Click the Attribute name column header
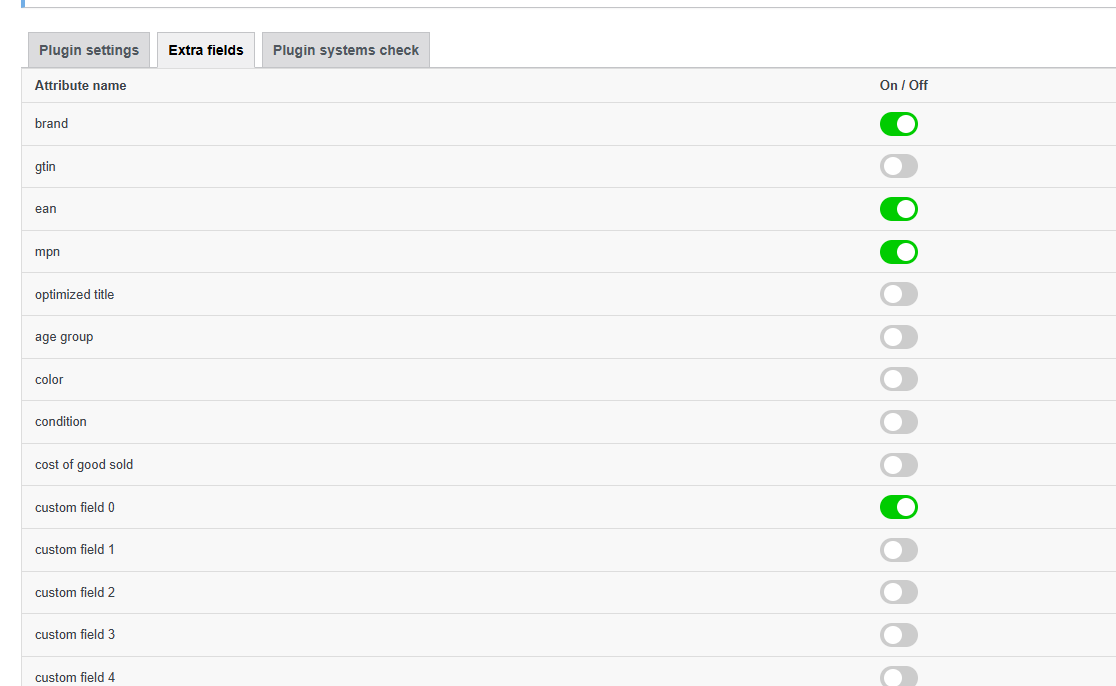This screenshot has height=686, width=1116. 80,85
